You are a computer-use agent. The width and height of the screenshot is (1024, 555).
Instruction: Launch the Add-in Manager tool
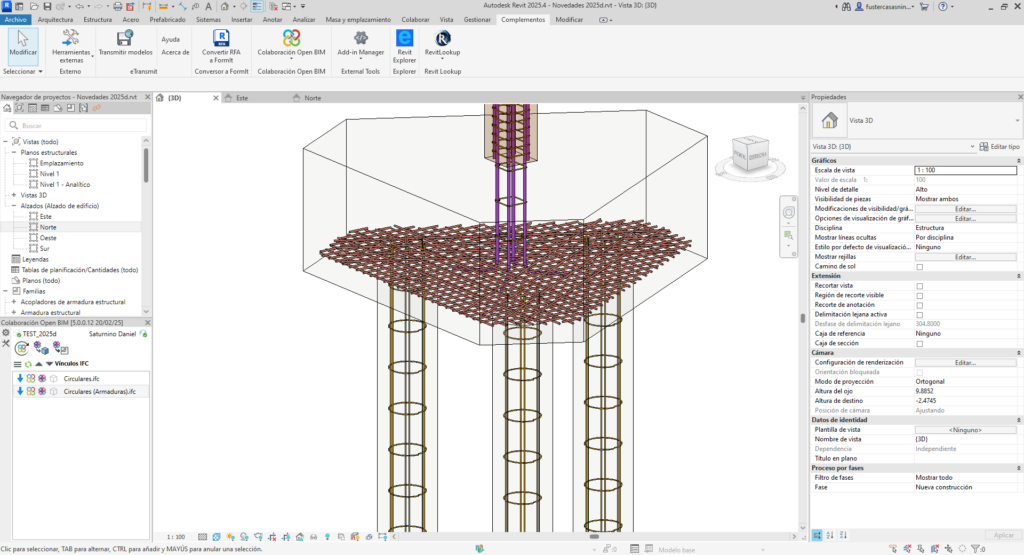[x=360, y=38]
